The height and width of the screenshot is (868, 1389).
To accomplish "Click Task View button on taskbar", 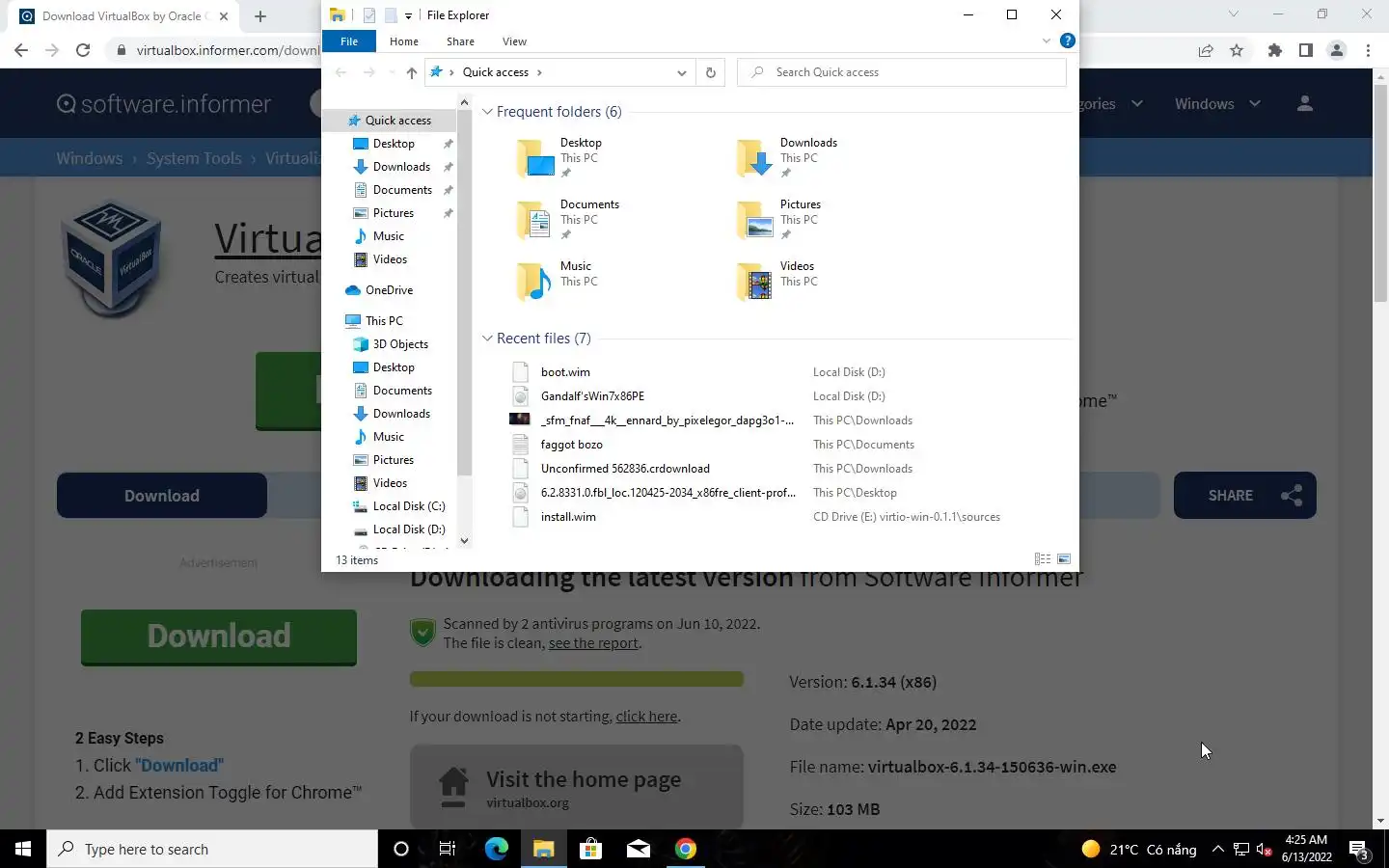I will coord(447,849).
